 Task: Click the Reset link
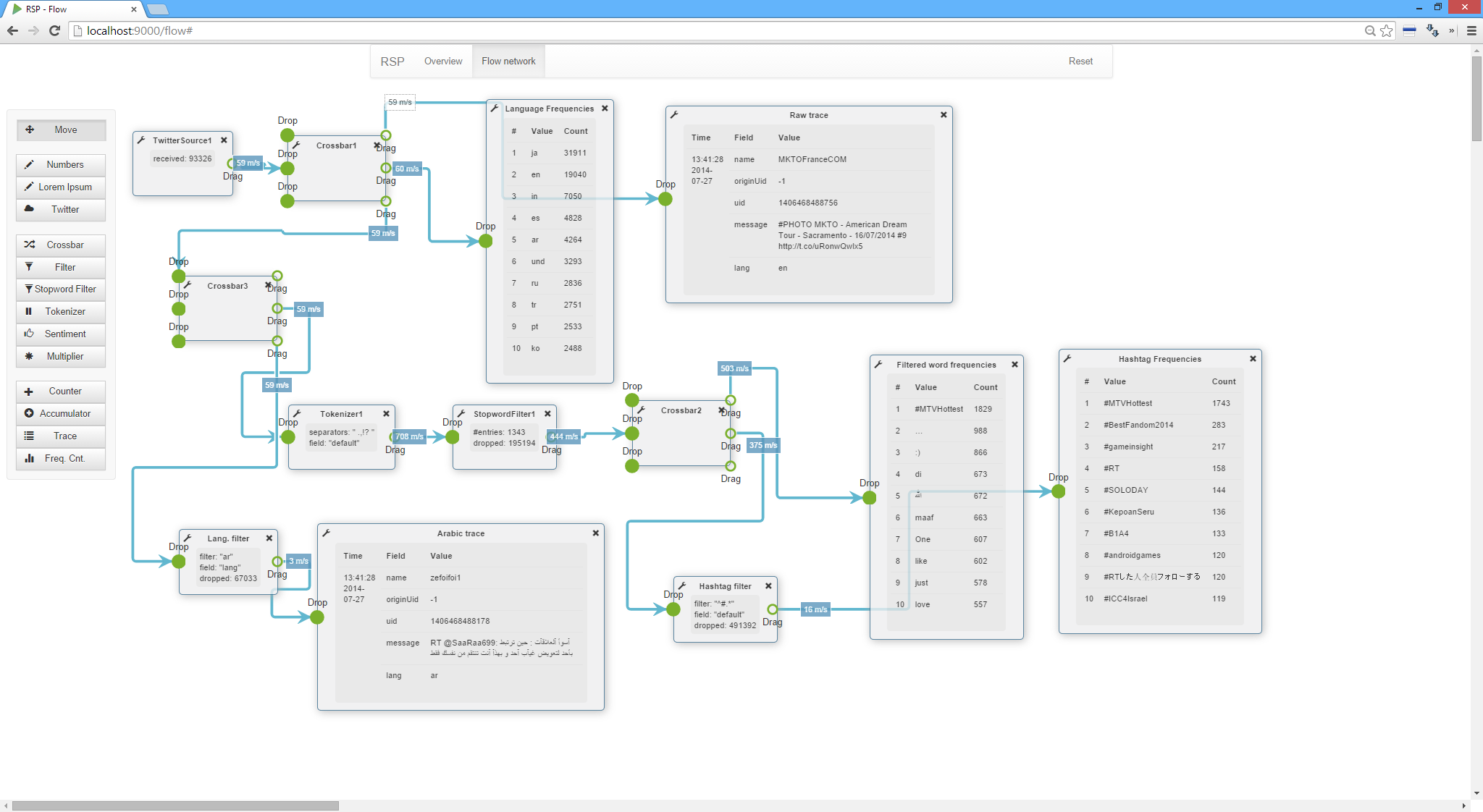1080,62
